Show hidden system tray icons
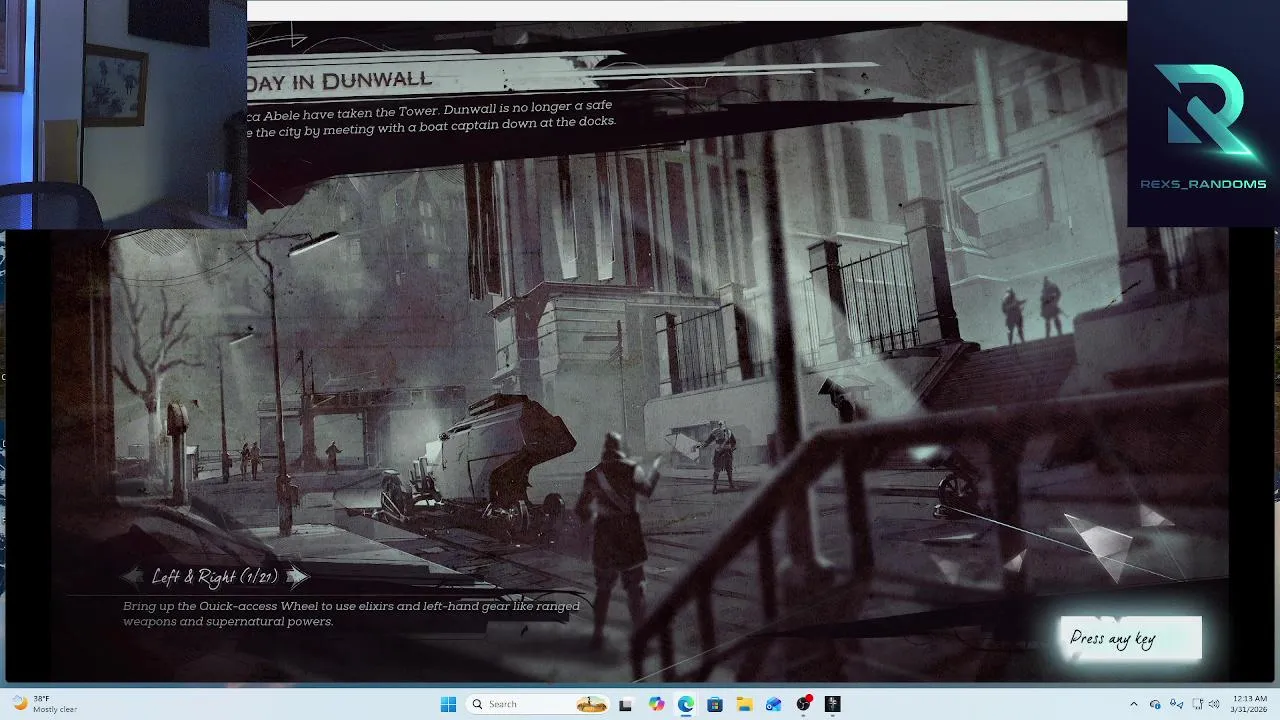Screen dimensions: 1280x720 1133,704
